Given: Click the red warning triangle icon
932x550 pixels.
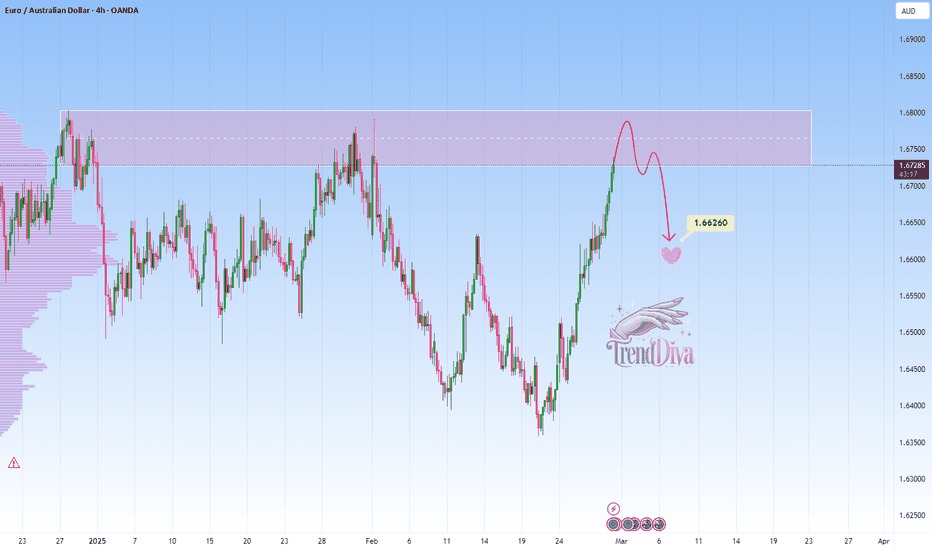Looking at the screenshot, I should [x=14, y=463].
